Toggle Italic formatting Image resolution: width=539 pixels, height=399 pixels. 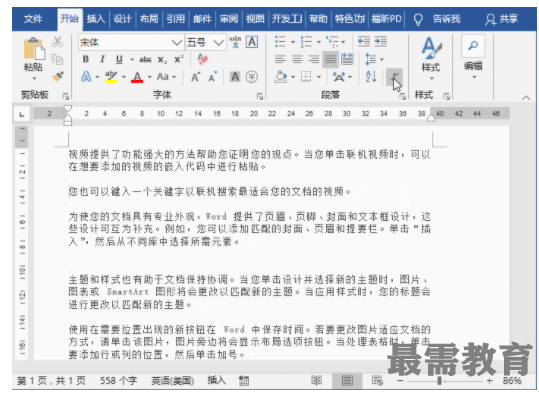[x=102, y=59]
